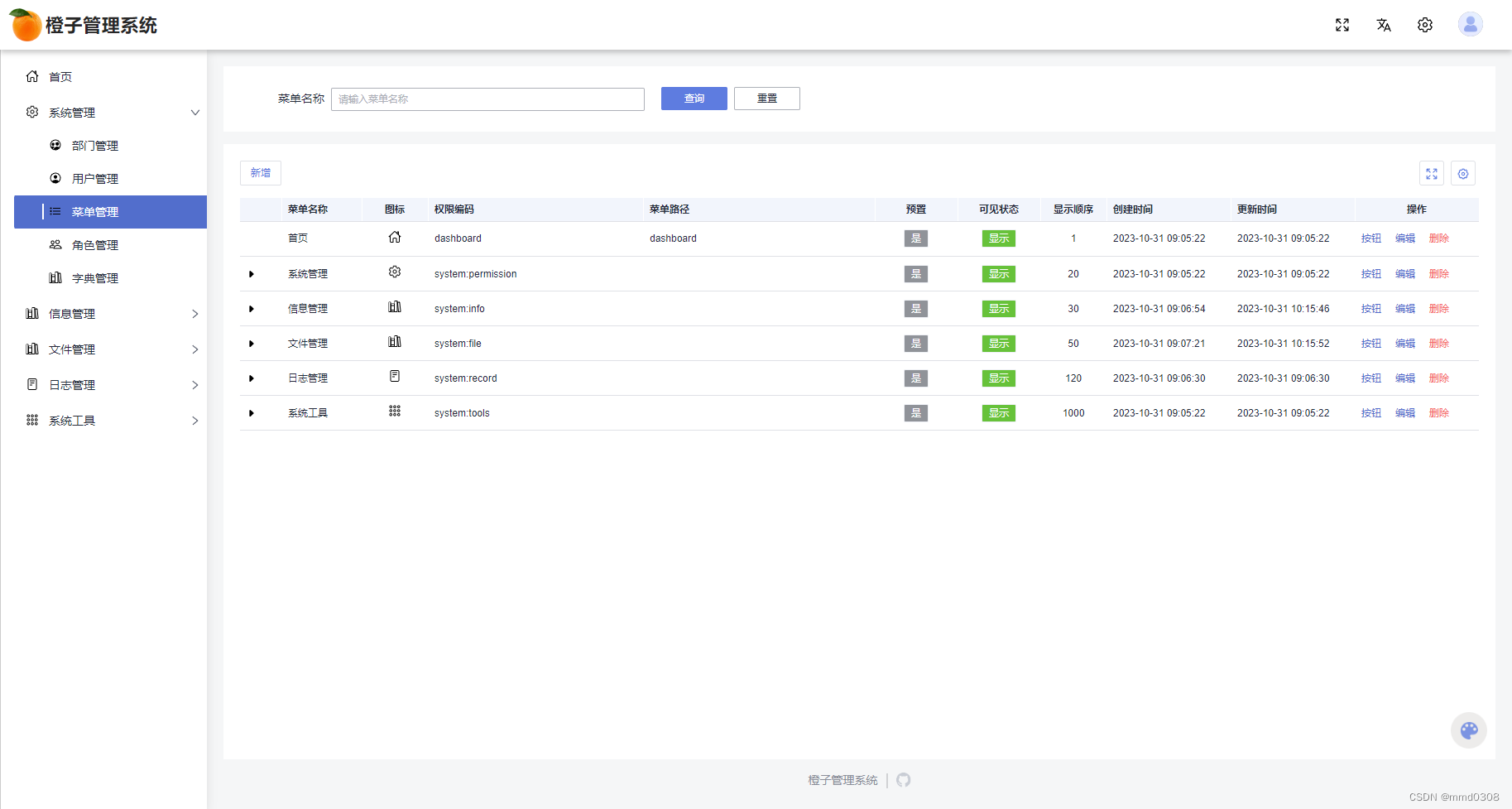
Task: Open theme palette floating button
Action: click(1469, 730)
